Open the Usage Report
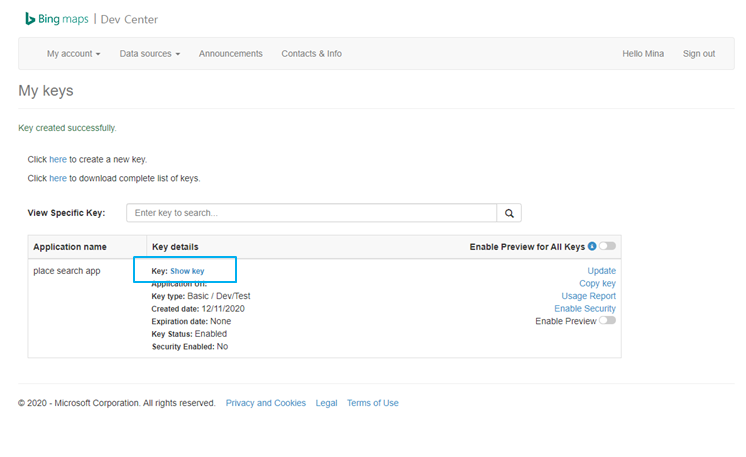 (x=588, y=296)
